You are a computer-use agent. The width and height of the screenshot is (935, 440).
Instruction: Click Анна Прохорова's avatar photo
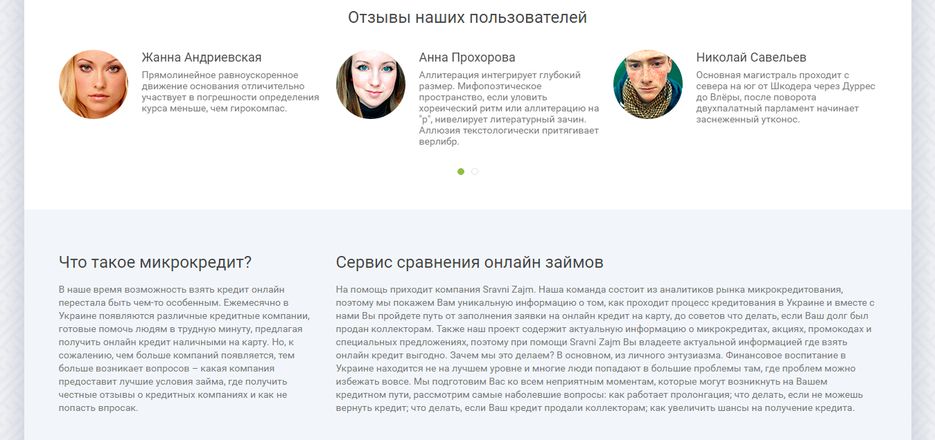(x=371, y=84)
